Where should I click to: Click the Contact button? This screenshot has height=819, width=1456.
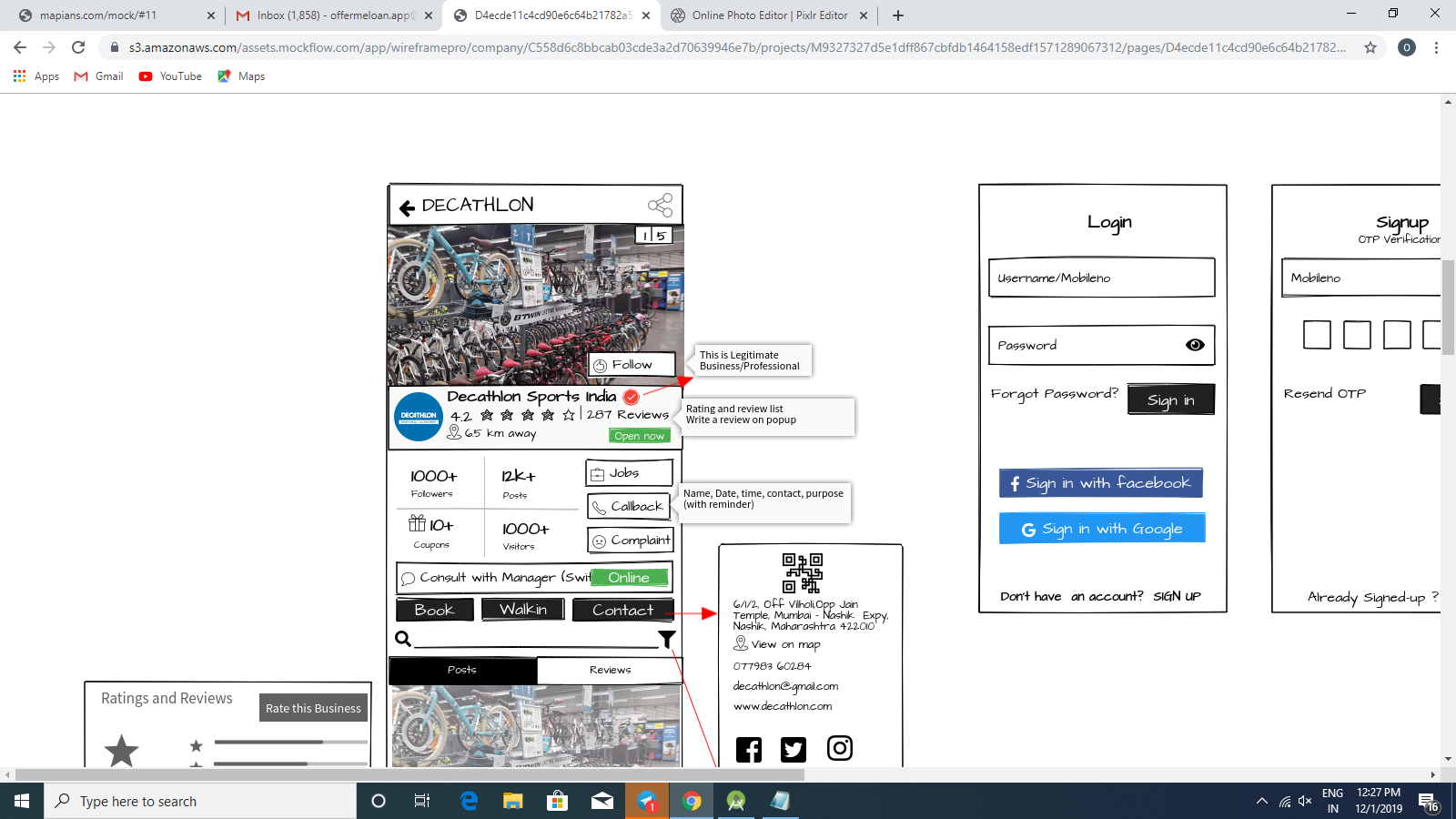(x=623, y=610)
